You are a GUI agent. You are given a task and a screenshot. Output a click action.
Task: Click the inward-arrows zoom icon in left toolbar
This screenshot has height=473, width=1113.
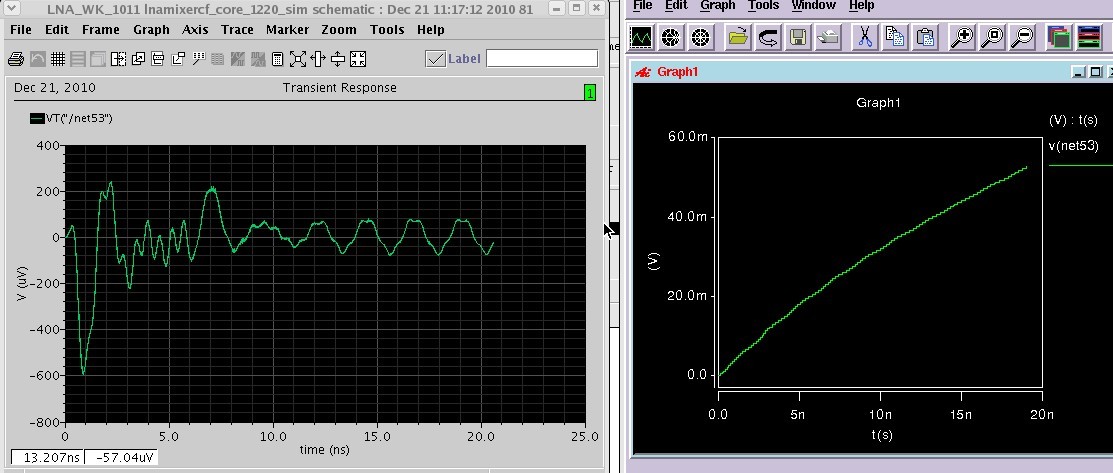[x=358, y=59]
